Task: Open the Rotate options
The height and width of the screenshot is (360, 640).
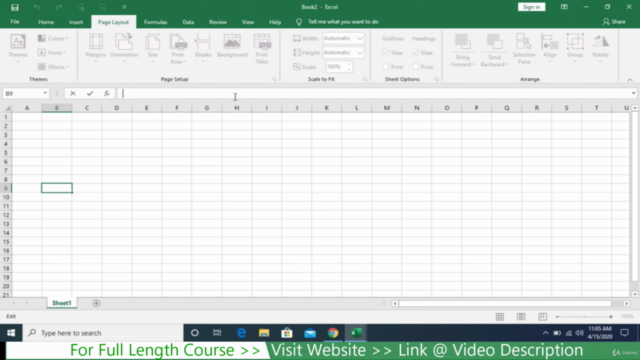Action: pyautogui.click(x=600, y=49)
